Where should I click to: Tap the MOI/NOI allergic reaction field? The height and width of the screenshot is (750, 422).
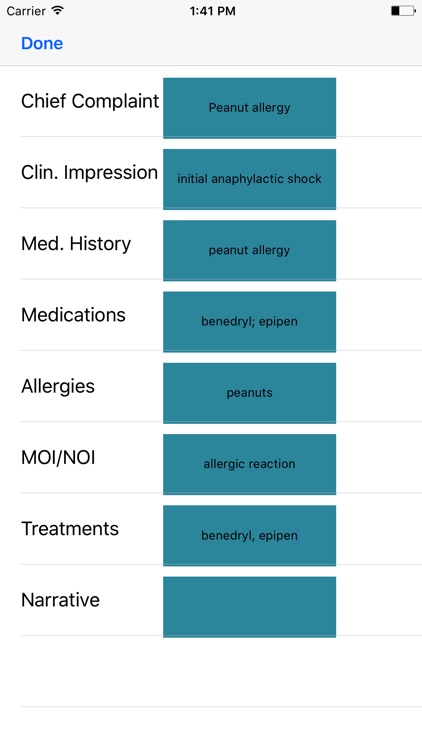tap(249, 464)
